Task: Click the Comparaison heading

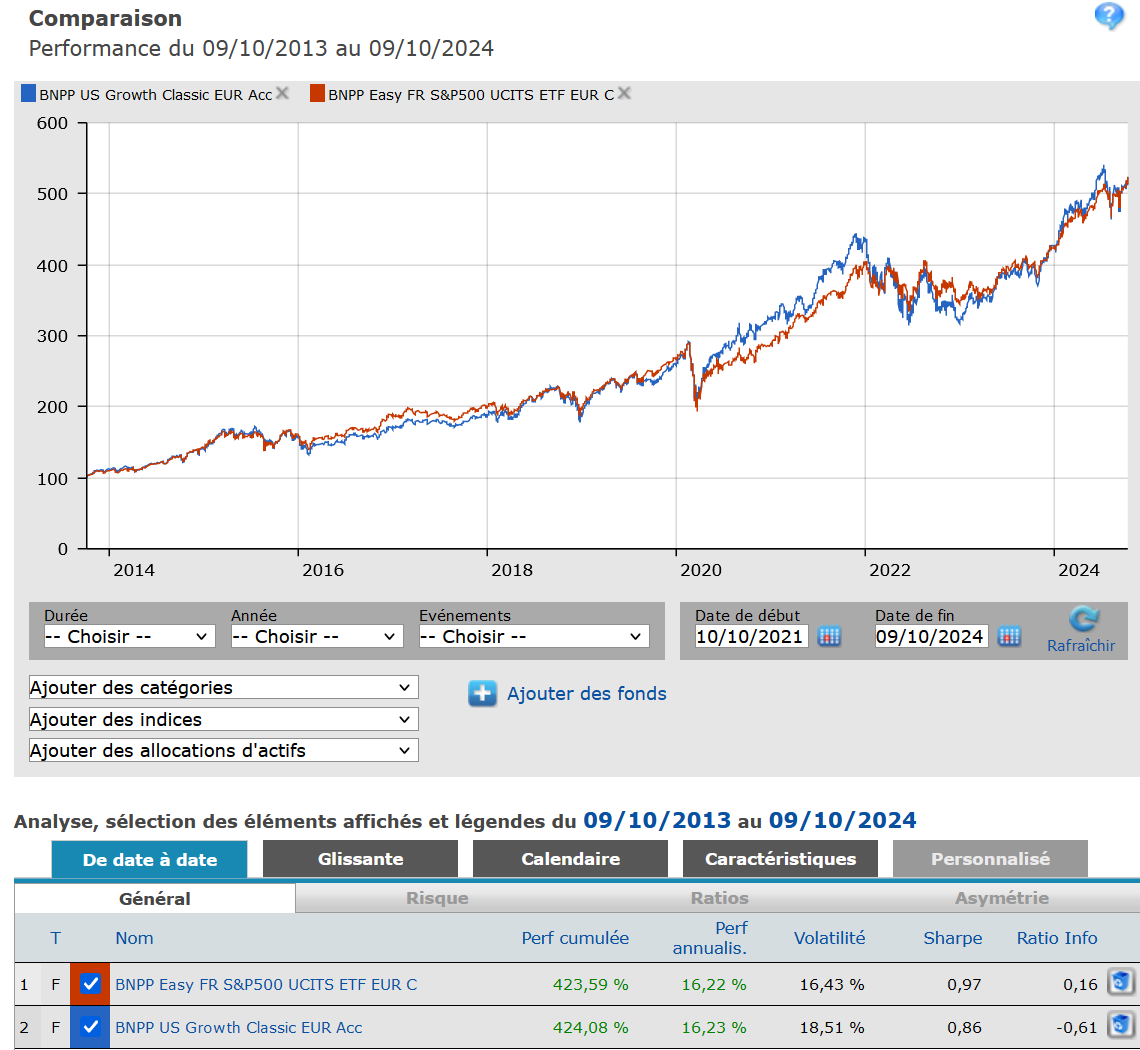Action: coord(105,18)
